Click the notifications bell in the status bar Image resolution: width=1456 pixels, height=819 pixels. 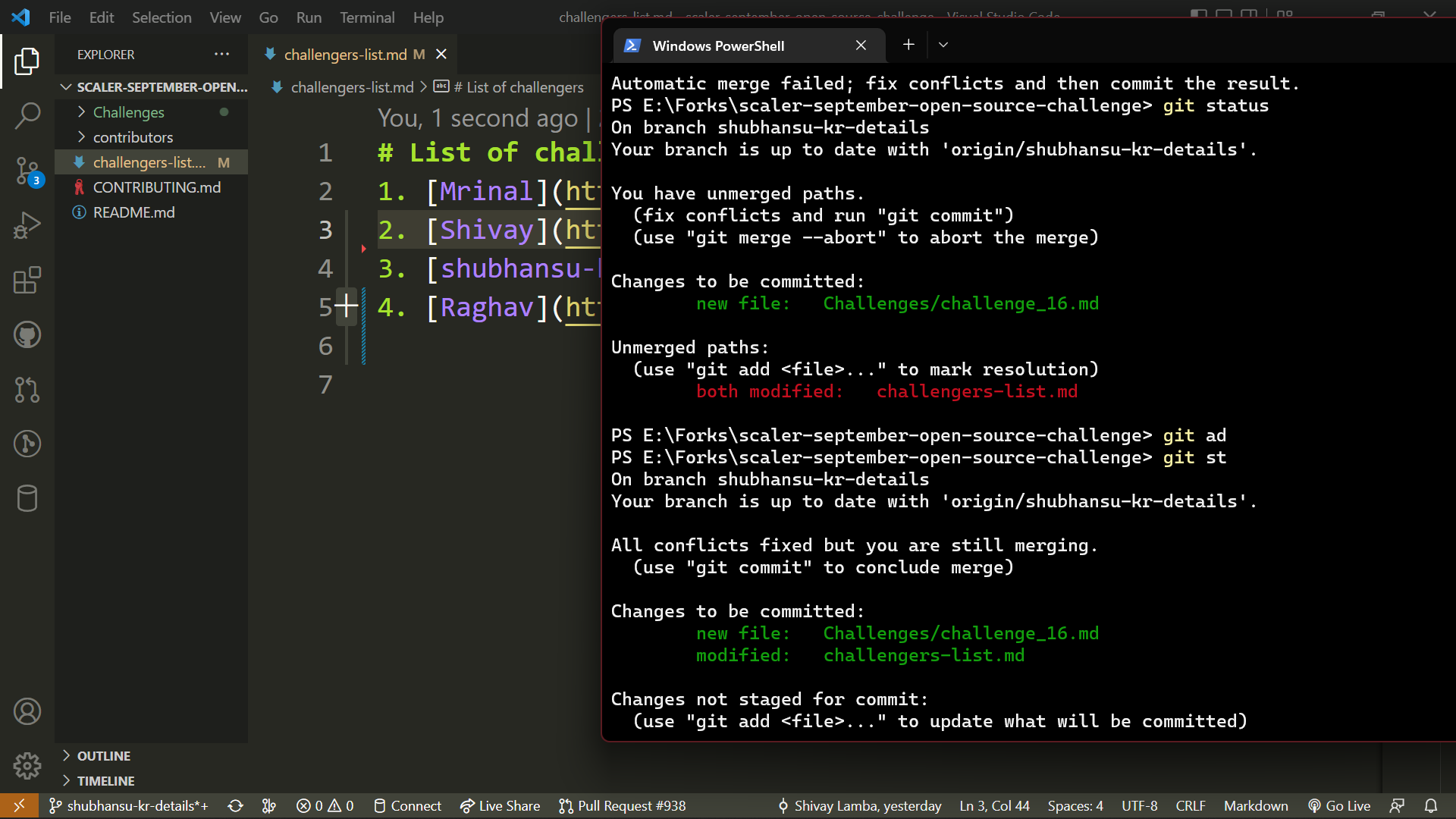pos(1432,805)
